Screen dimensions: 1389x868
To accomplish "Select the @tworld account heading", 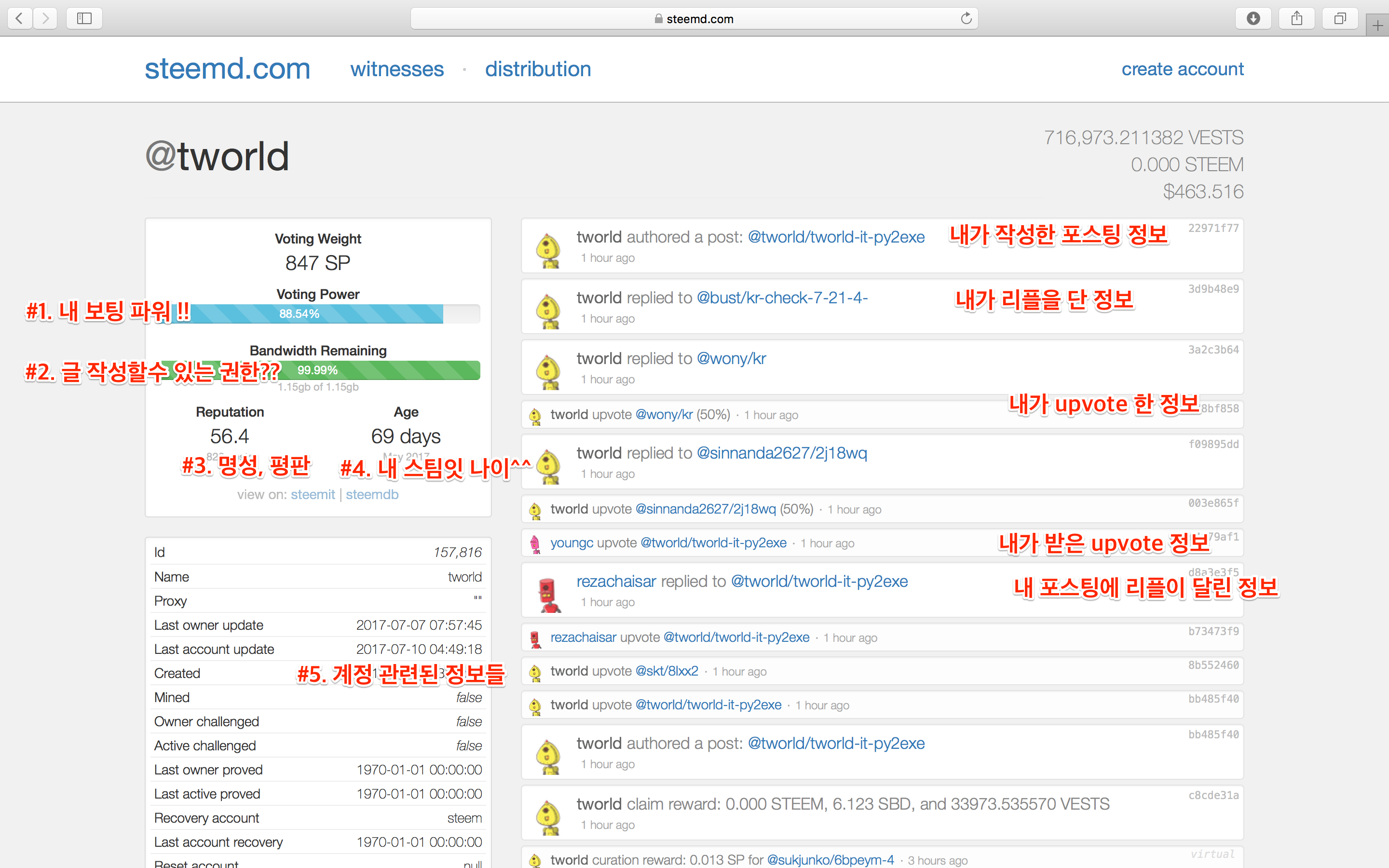I will (217, 156).
